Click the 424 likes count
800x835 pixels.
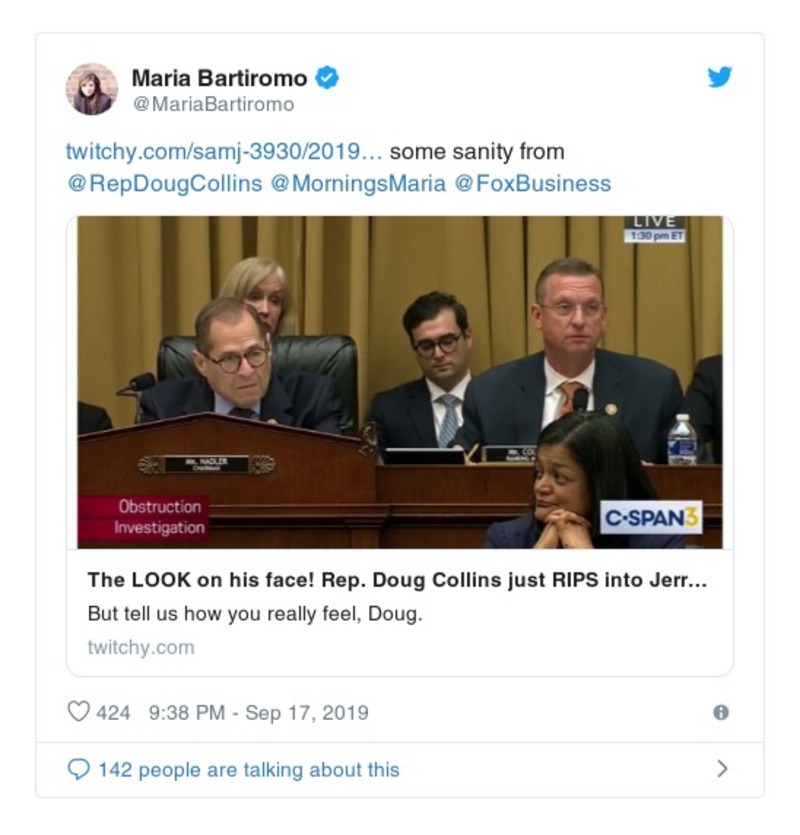113,713
